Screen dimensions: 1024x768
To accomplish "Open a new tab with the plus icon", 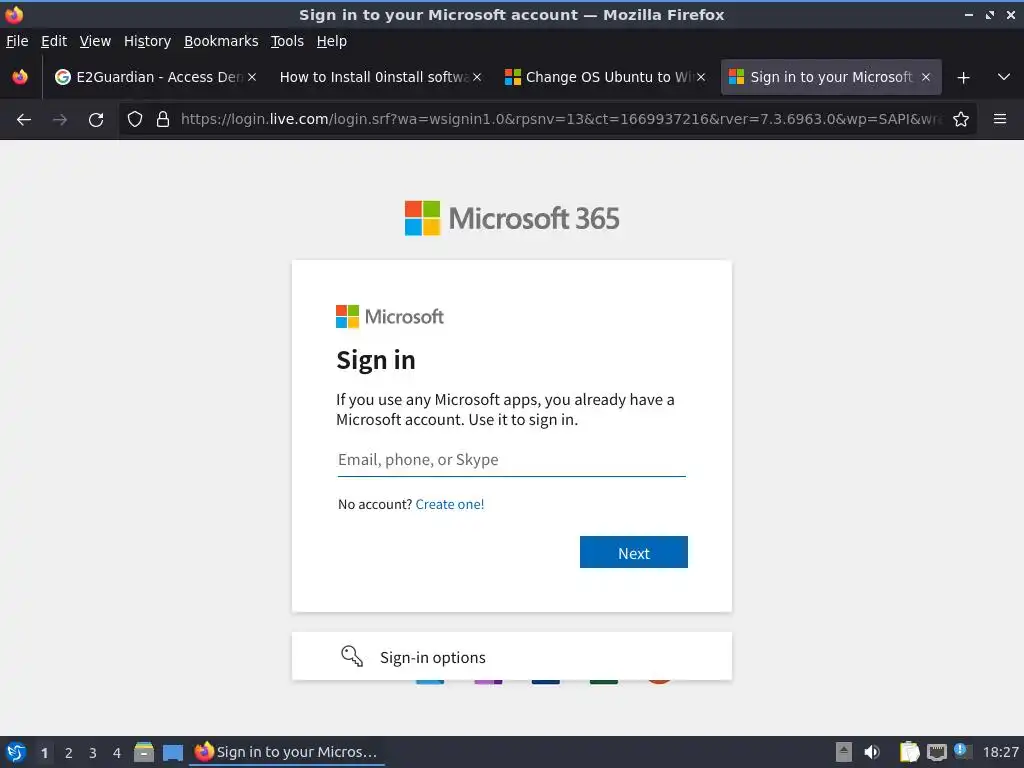I will [x=963, y=78].
